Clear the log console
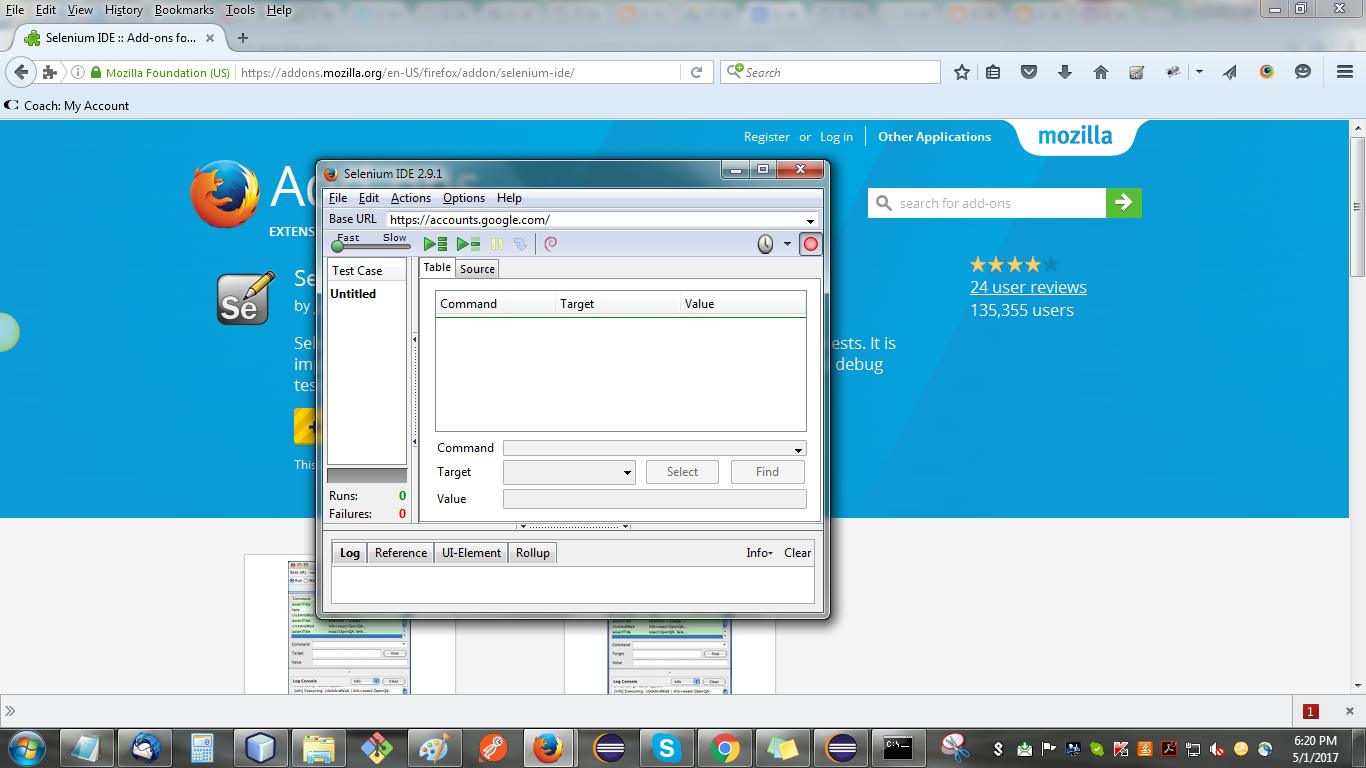 (x=797, y=553)
